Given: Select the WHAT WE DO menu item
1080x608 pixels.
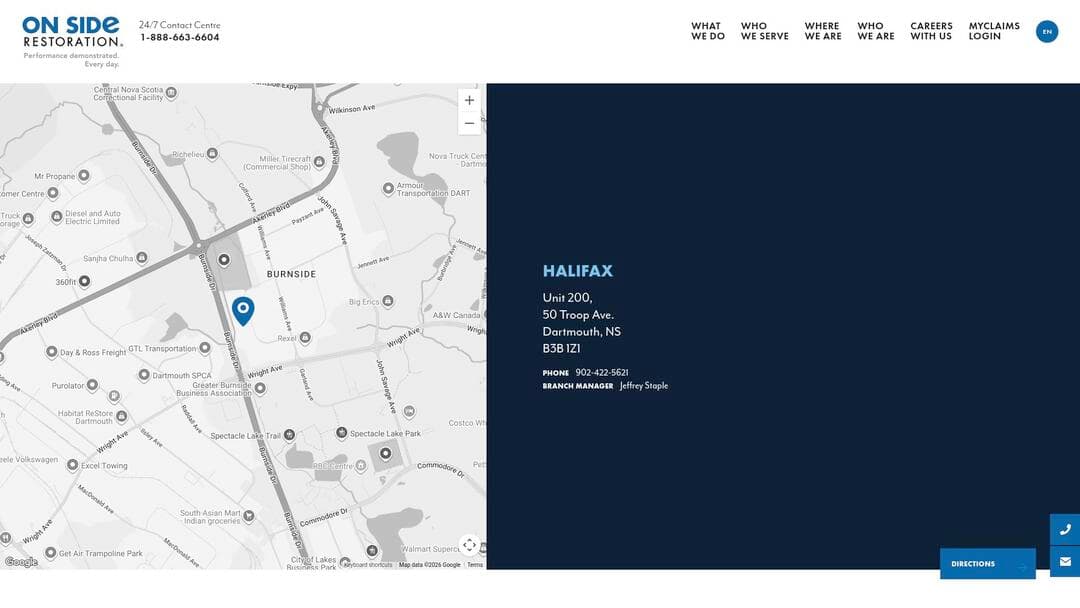Looking at the screenshot, I should tap(706, 31).
